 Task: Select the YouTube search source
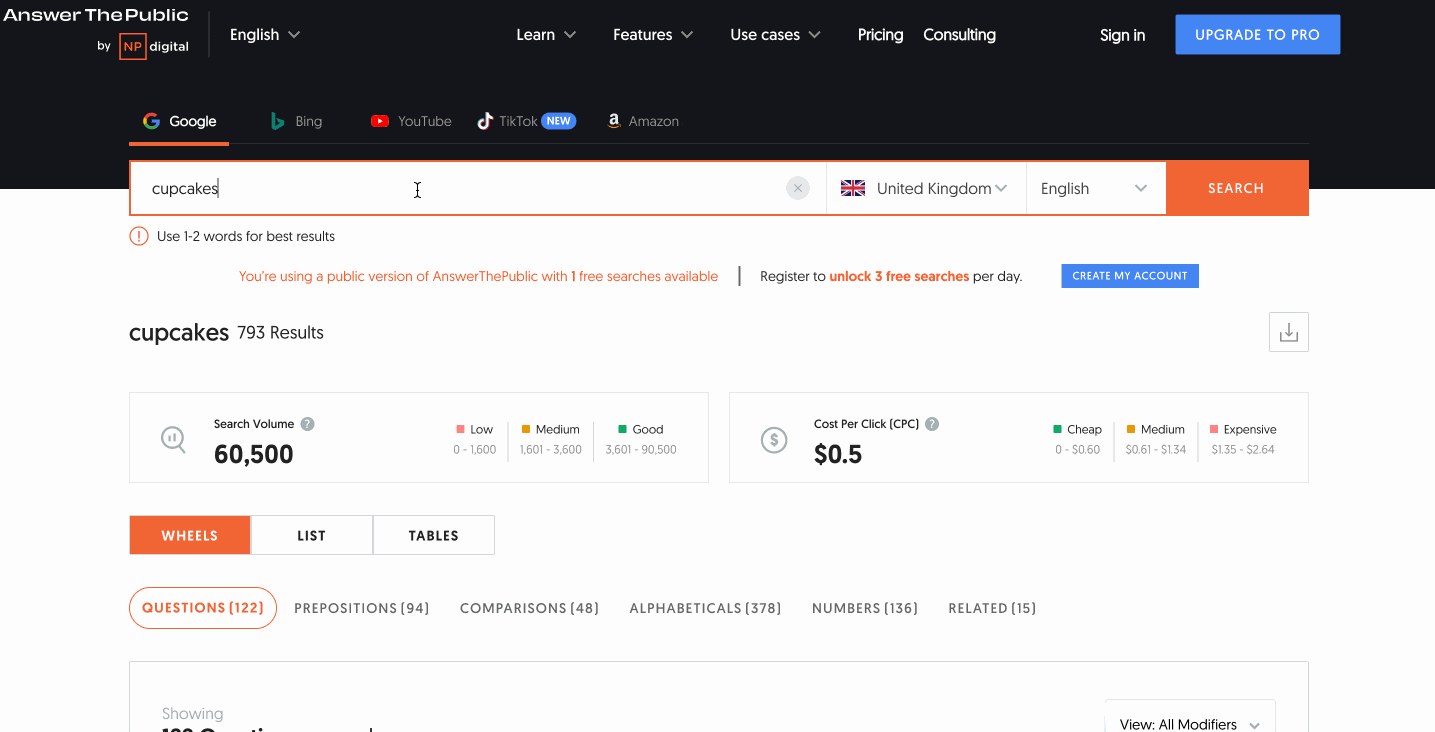tap(411, 121)
